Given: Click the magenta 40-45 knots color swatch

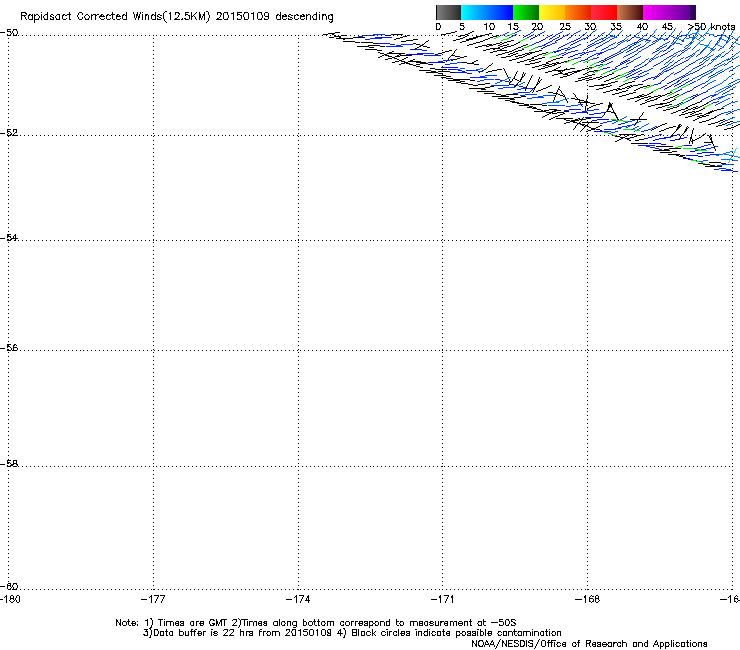Looking at the screenshot, I should pos(656,12).
